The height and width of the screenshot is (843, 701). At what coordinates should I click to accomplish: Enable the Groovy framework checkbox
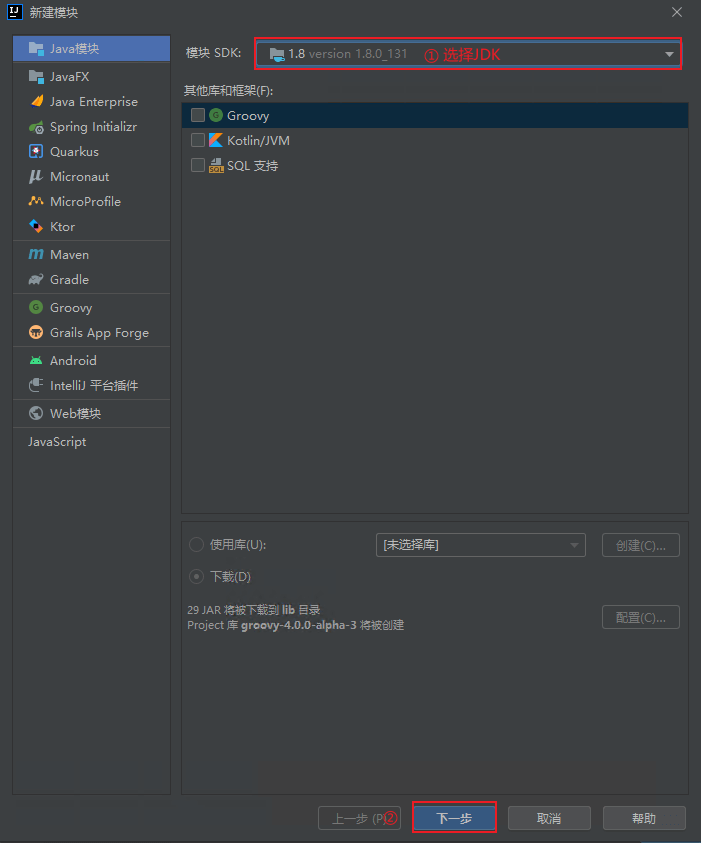point(198,115)
